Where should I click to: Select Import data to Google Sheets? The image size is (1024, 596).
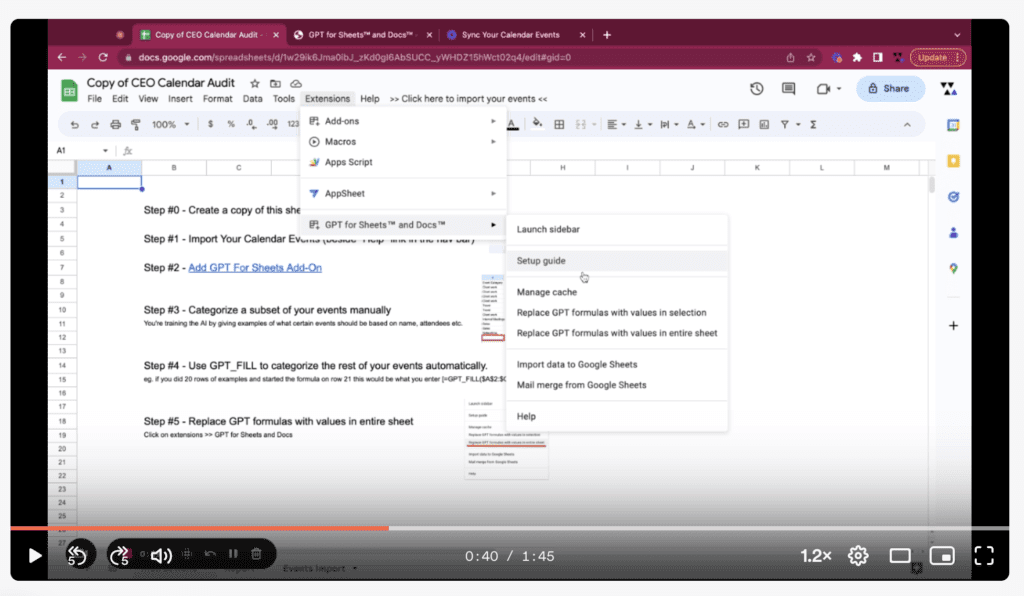click(616, 364)
